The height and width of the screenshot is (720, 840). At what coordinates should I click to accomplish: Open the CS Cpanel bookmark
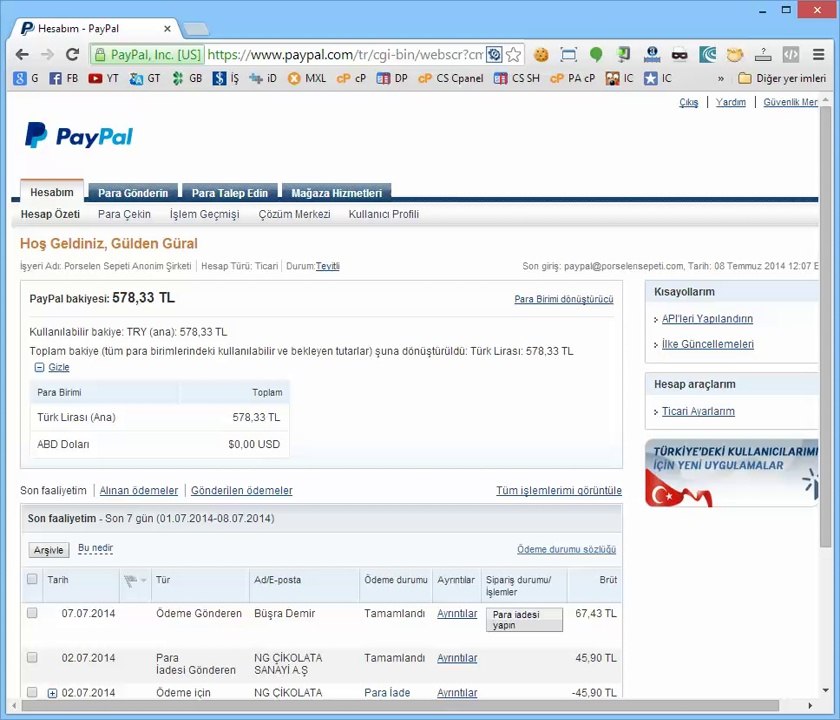[451, 78]
